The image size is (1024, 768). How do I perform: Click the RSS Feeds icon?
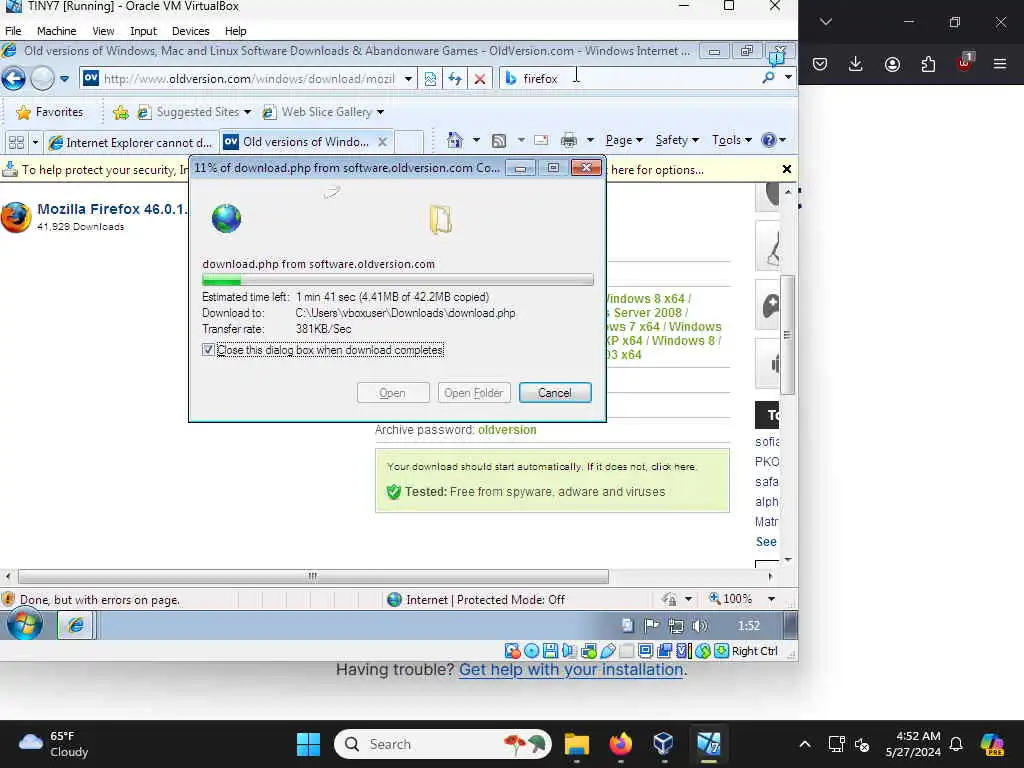point(499,140)
